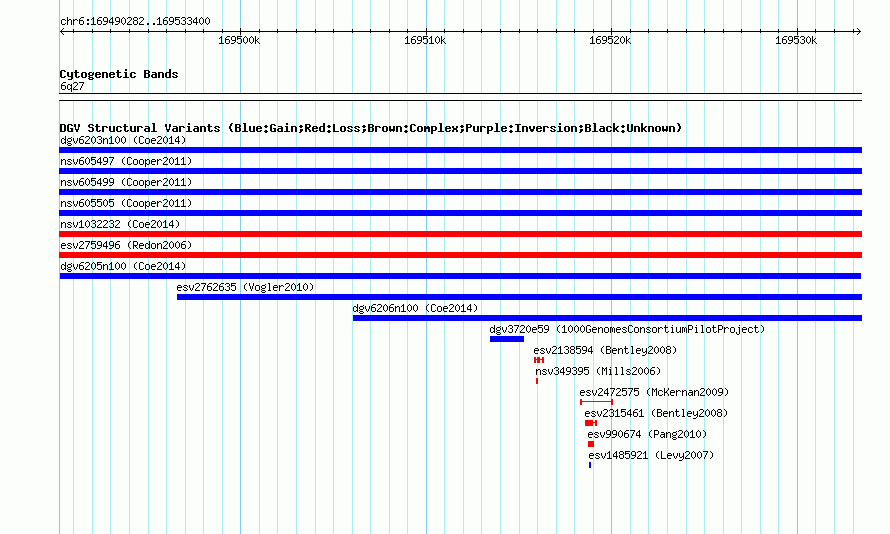Open the esv2759496 (Redon2006) label
Image resolution: width=890 pixels, height=534 pixels.
pos(126,245)
